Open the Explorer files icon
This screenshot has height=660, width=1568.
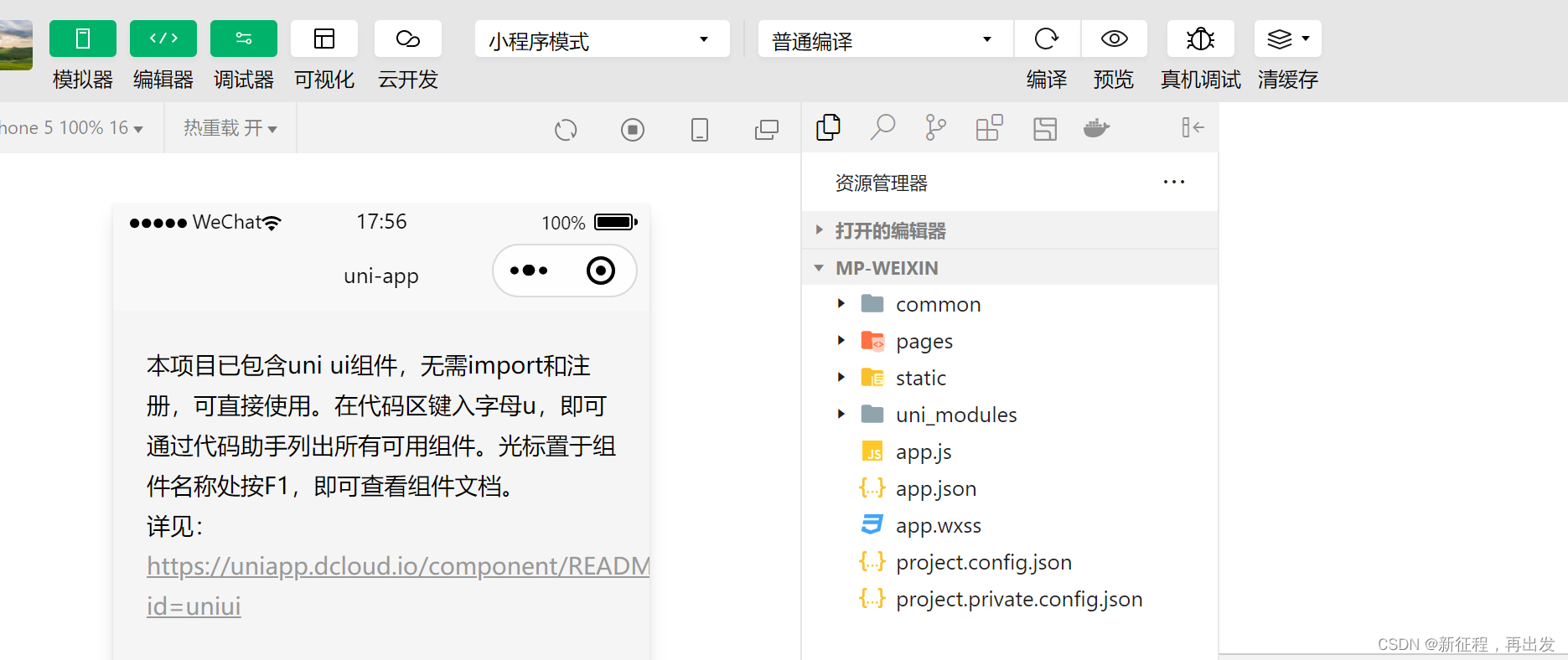[x=828, y=127]
